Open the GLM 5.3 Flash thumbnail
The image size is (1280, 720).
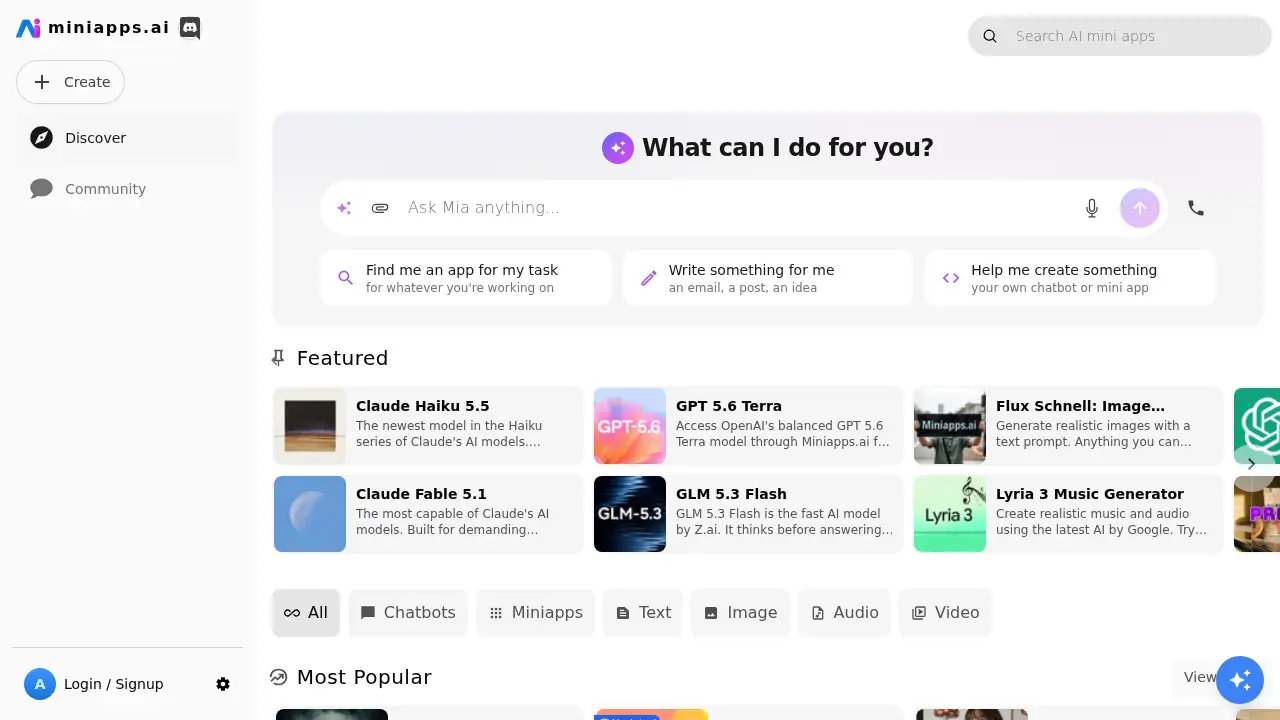630,514
